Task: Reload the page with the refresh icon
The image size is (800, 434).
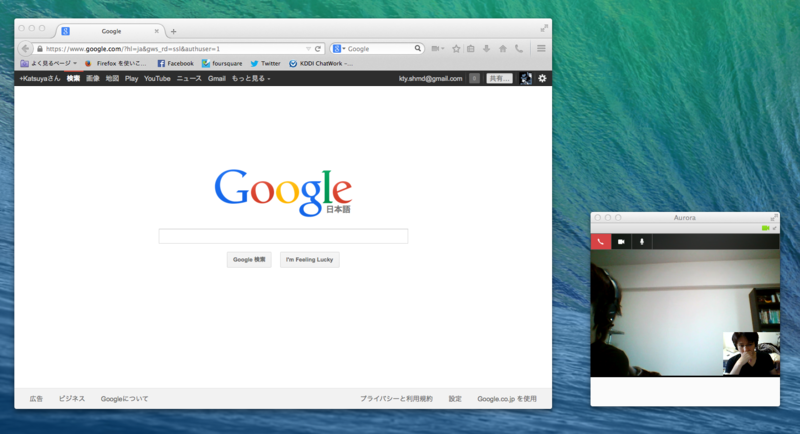Action: 318,48
